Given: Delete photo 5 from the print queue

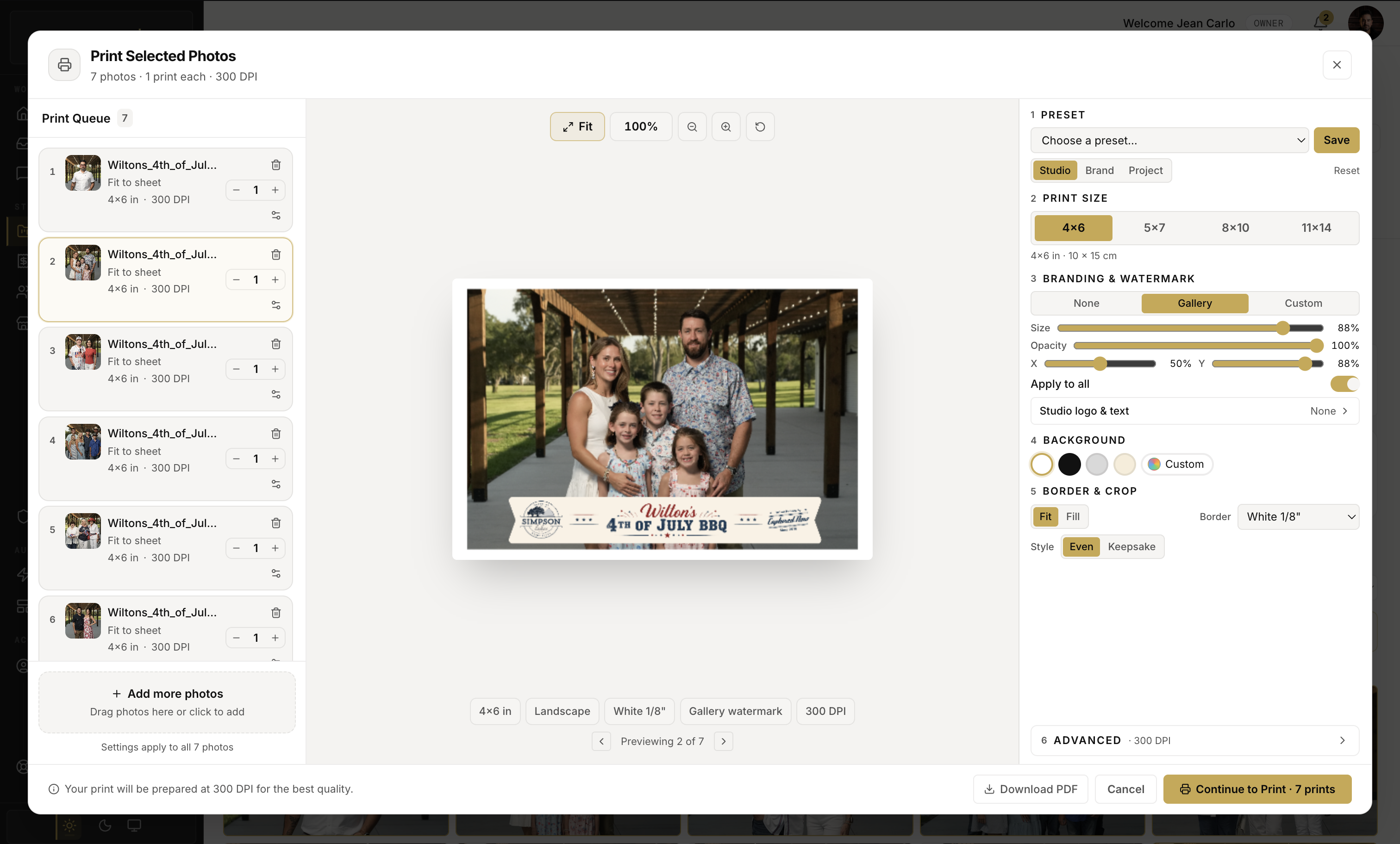Looking at the screenshot, I should (x=275, y=522).
